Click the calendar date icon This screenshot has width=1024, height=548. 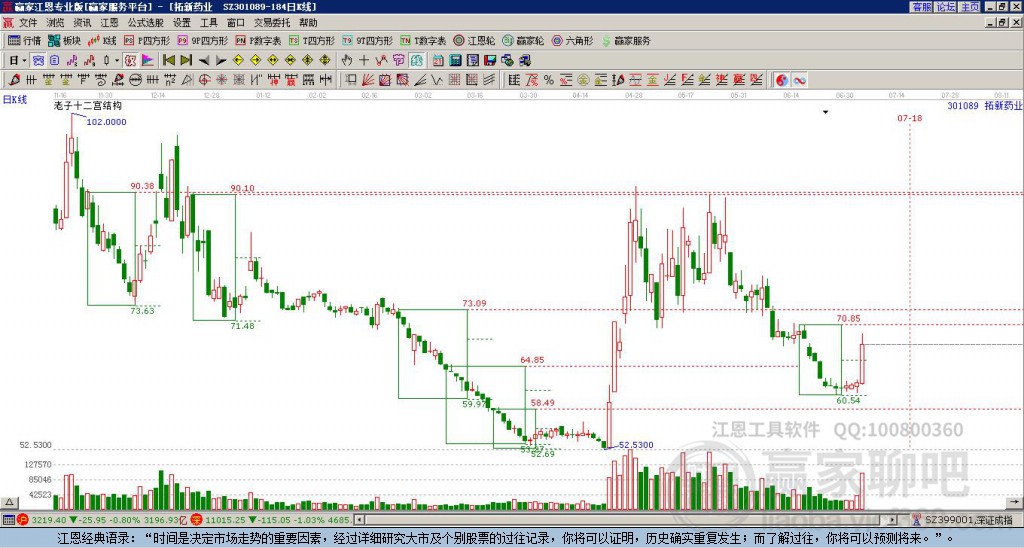(x=438, y=60)
